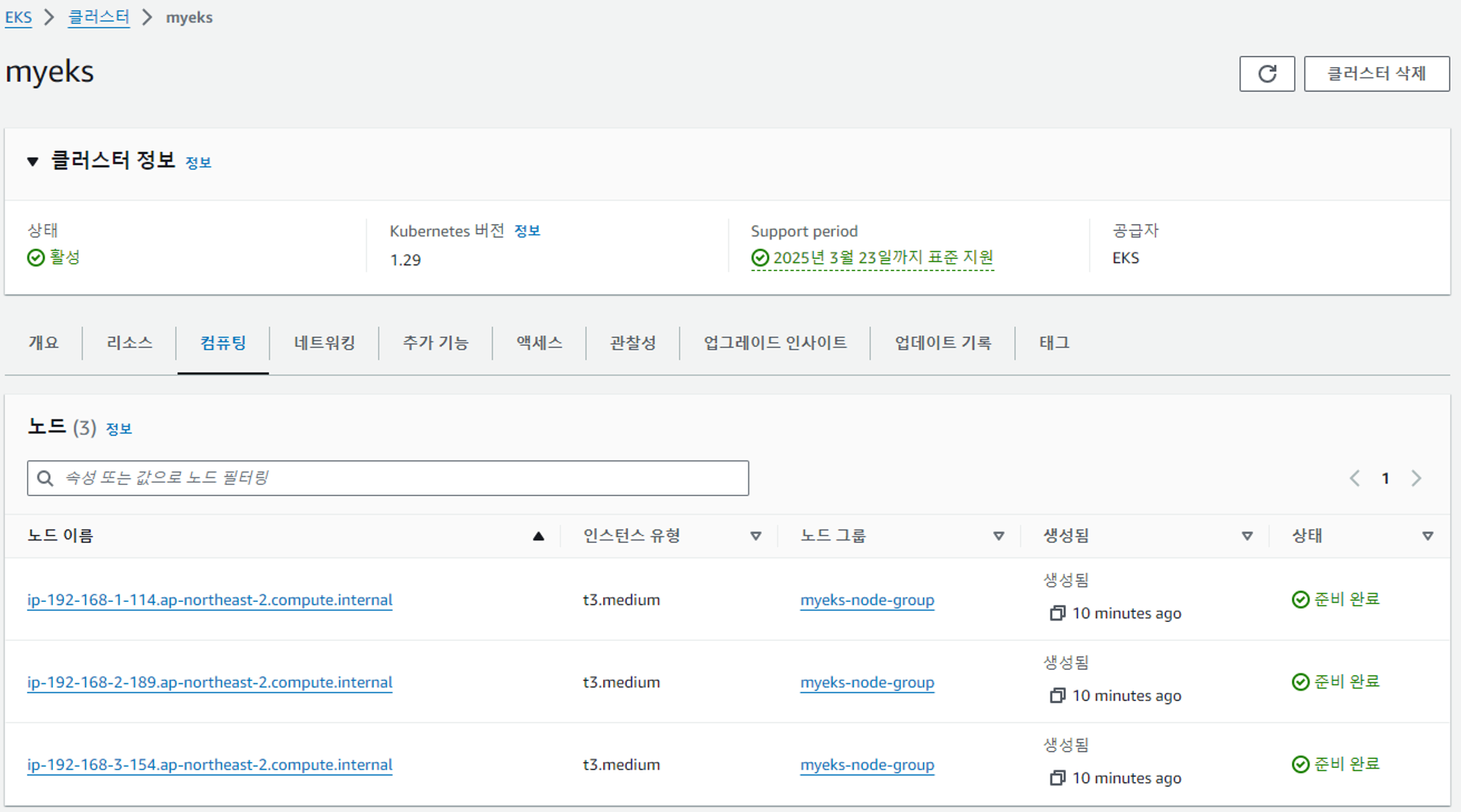Viewport: 1461px width, 812px height.
Task: Click the search magnifier icon in node filter
Action: pos(45,478)
